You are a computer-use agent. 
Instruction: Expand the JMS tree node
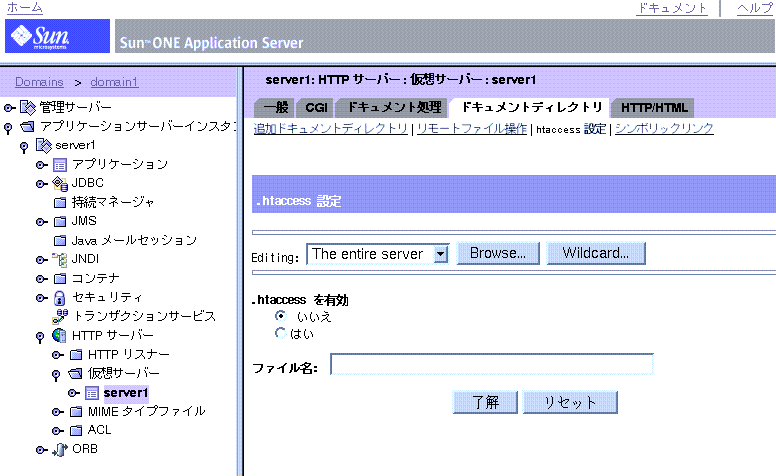coord(41,222)
